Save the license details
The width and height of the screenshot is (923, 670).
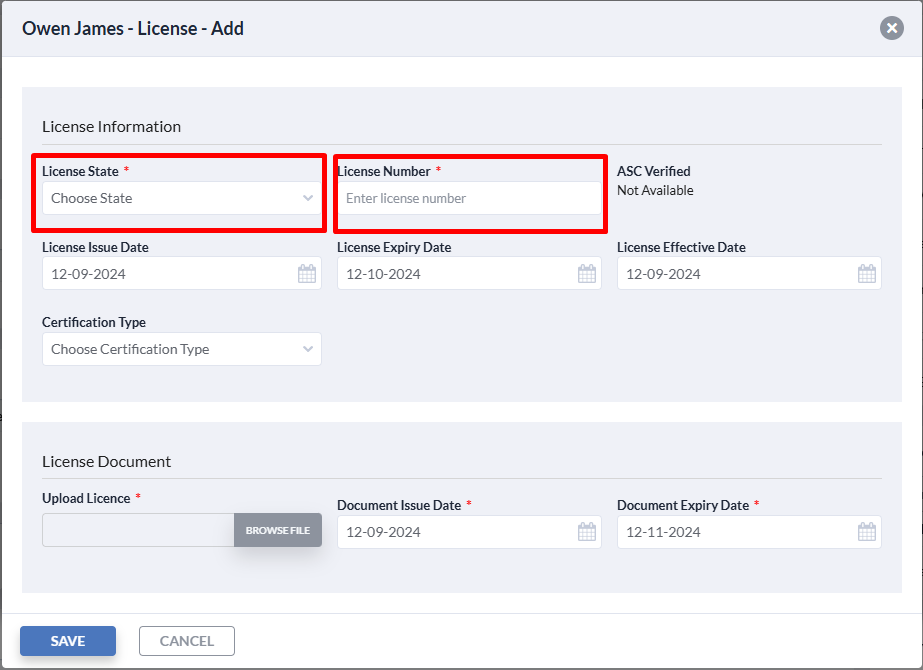tap(68, 641)
